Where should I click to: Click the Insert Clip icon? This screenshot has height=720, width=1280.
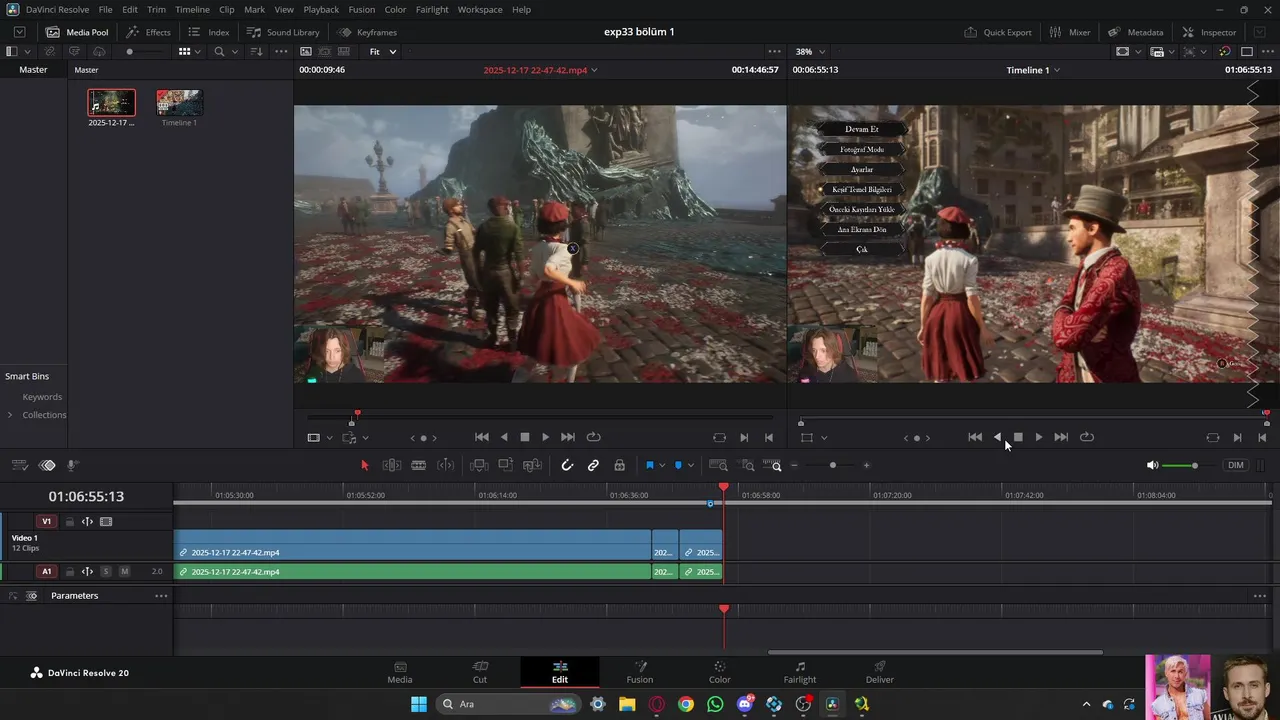(x=479, y=465)
